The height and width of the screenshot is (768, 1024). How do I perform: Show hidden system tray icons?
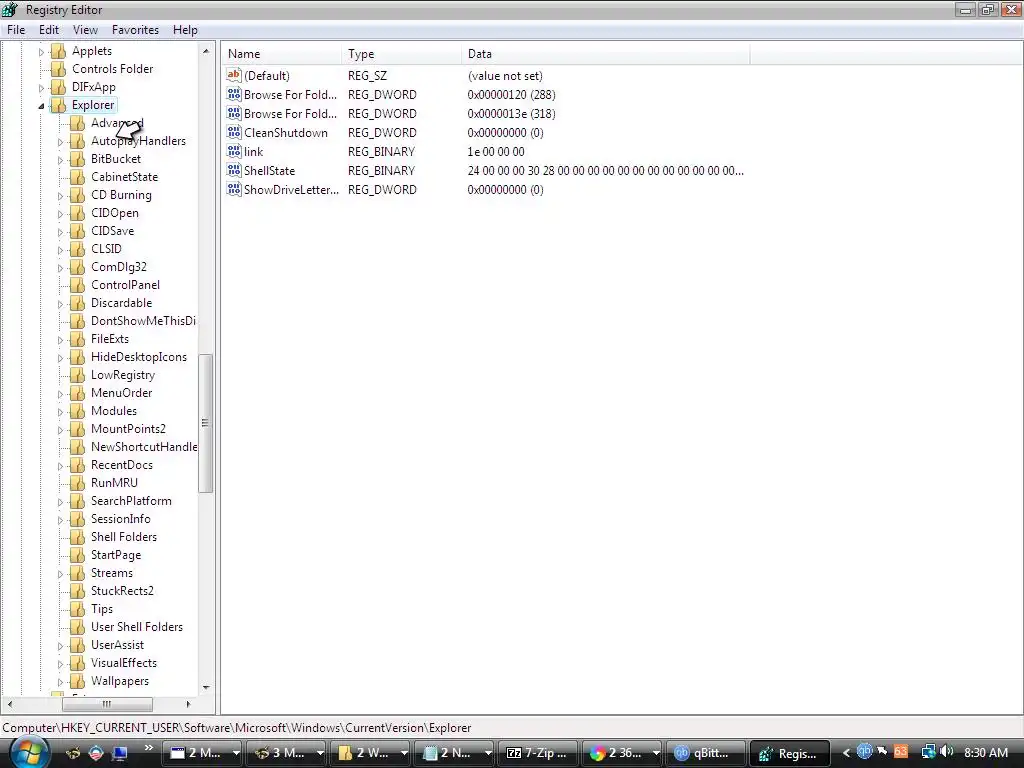846,753
